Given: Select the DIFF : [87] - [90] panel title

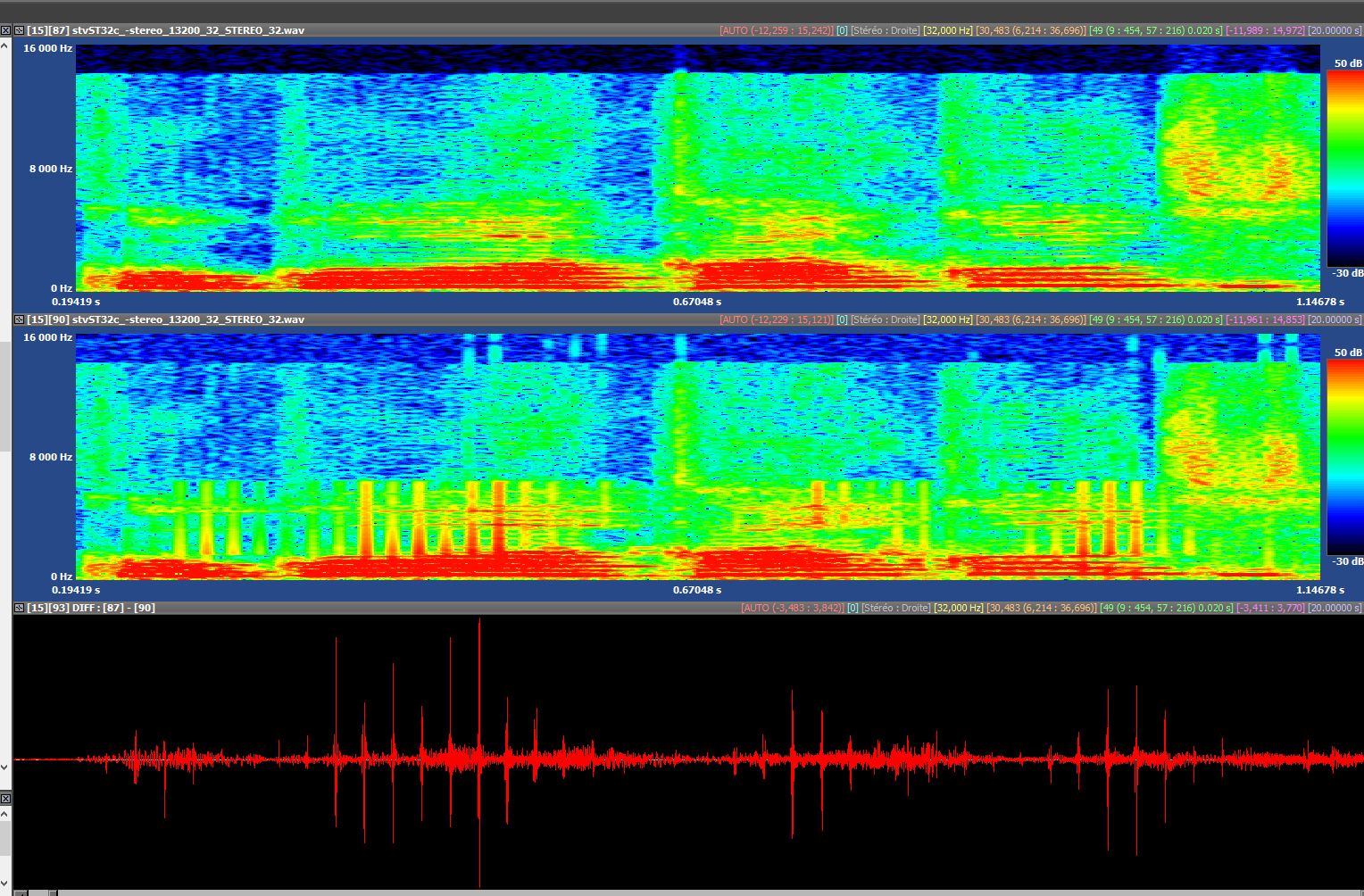Looking at the screenshot, I should click(x=91, y=608).
